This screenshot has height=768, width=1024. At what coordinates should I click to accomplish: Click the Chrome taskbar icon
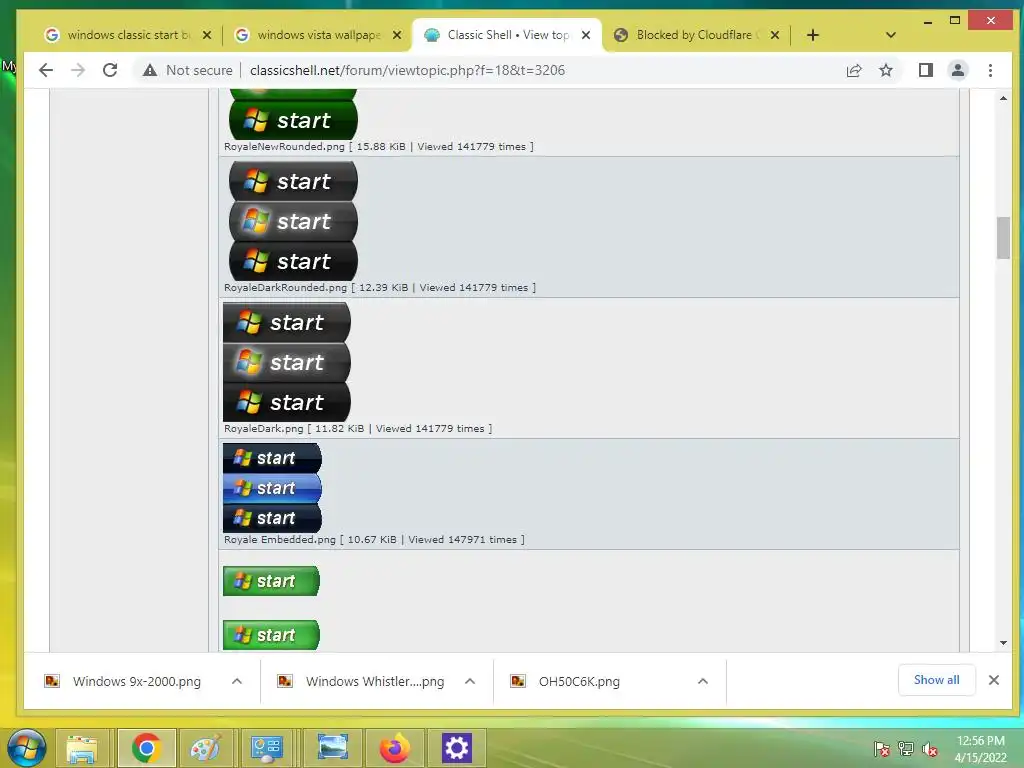tap(146, 748)
